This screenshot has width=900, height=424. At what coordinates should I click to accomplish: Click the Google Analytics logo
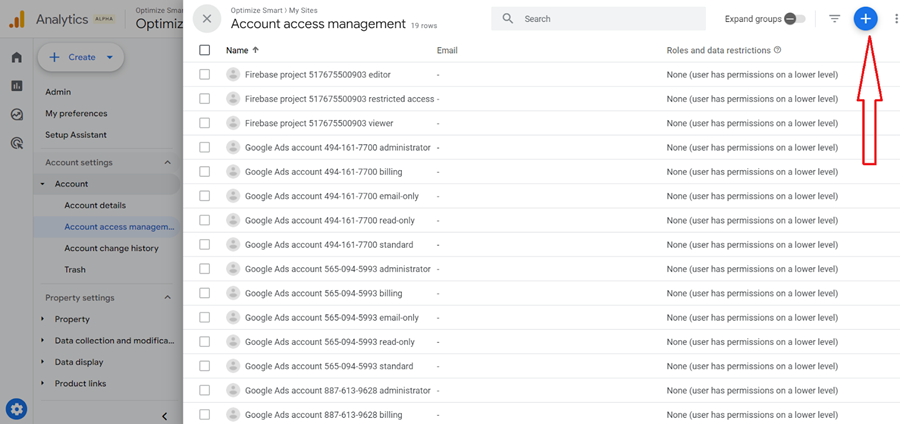pos(17,20)
